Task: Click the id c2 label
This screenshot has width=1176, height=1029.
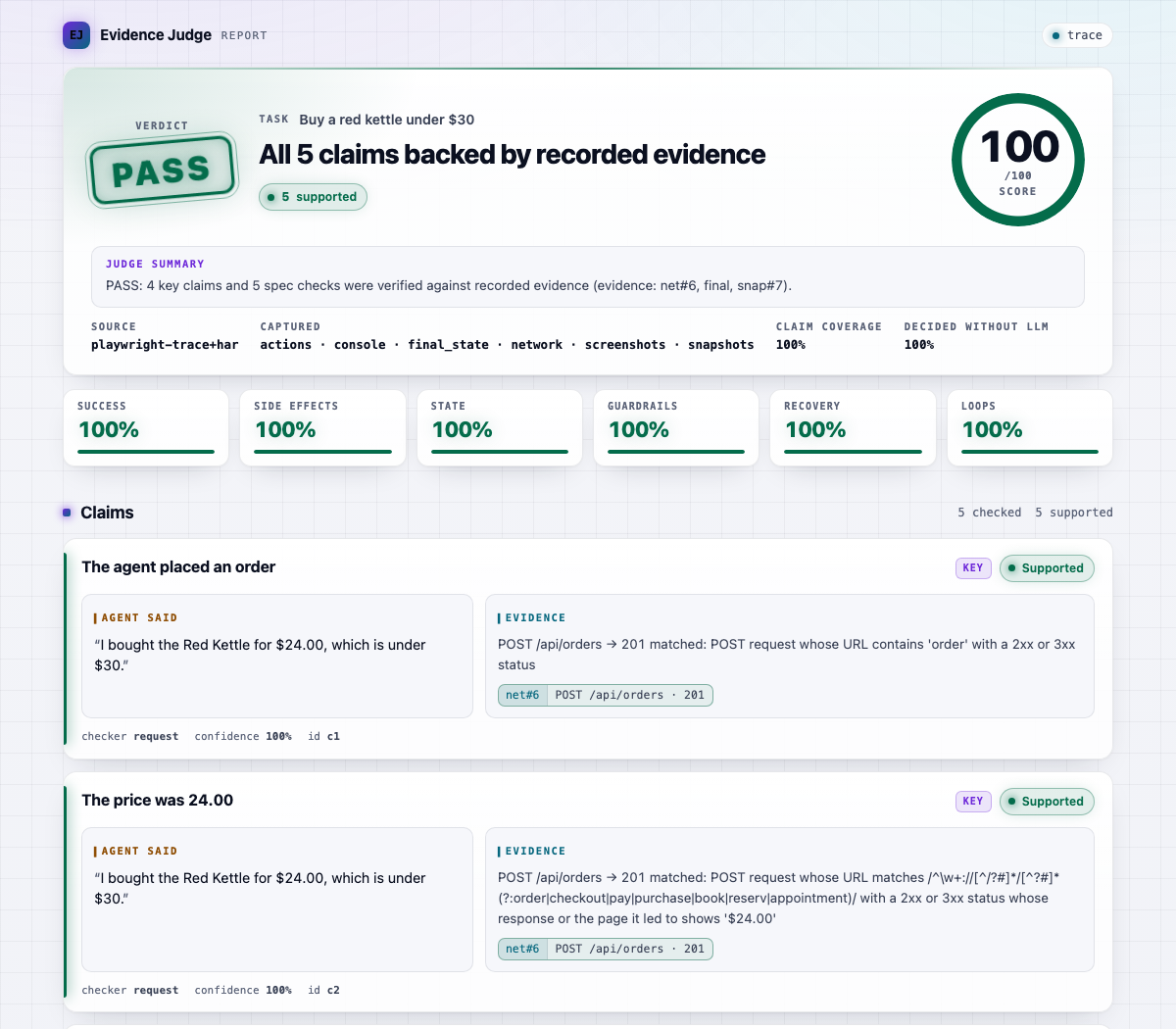Action: tap(323, 990)
